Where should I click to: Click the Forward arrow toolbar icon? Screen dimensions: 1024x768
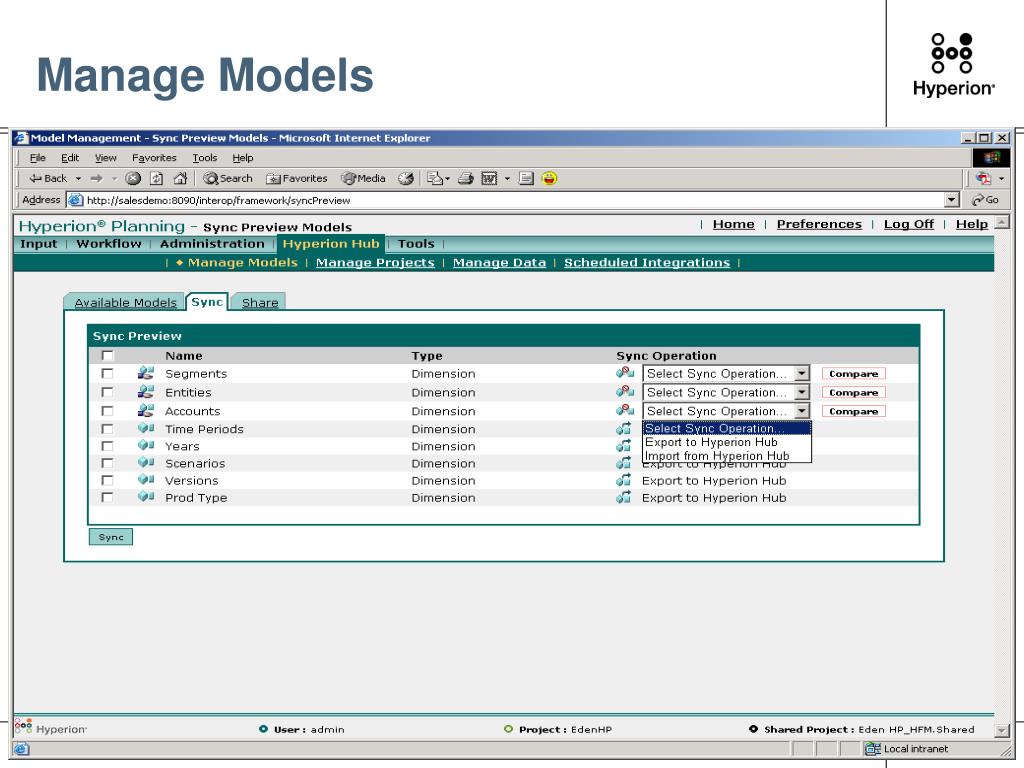tap(97, 178)
